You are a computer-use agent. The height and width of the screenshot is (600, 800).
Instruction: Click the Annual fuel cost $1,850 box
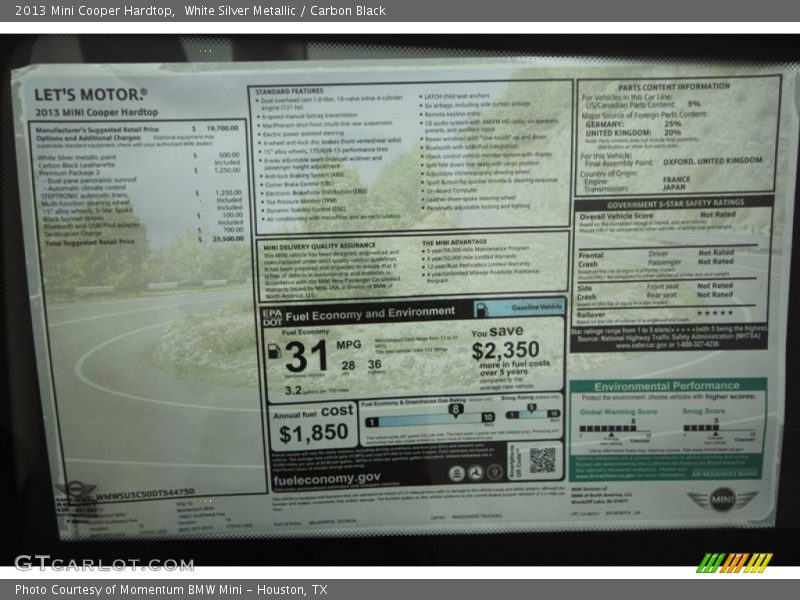click(314, 424)
